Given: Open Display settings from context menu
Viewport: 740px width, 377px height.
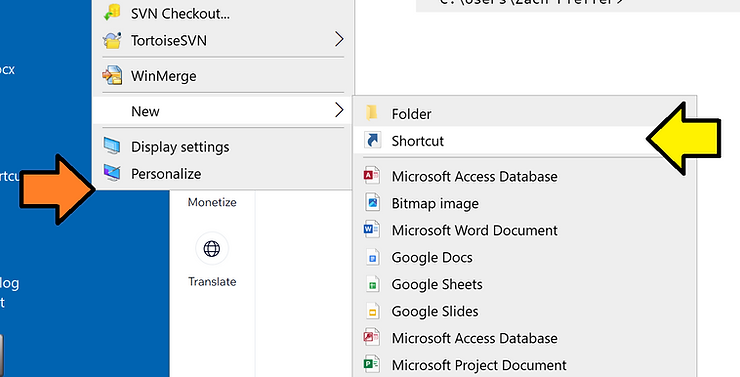Looking at the screenshot, I should (223, 147).
